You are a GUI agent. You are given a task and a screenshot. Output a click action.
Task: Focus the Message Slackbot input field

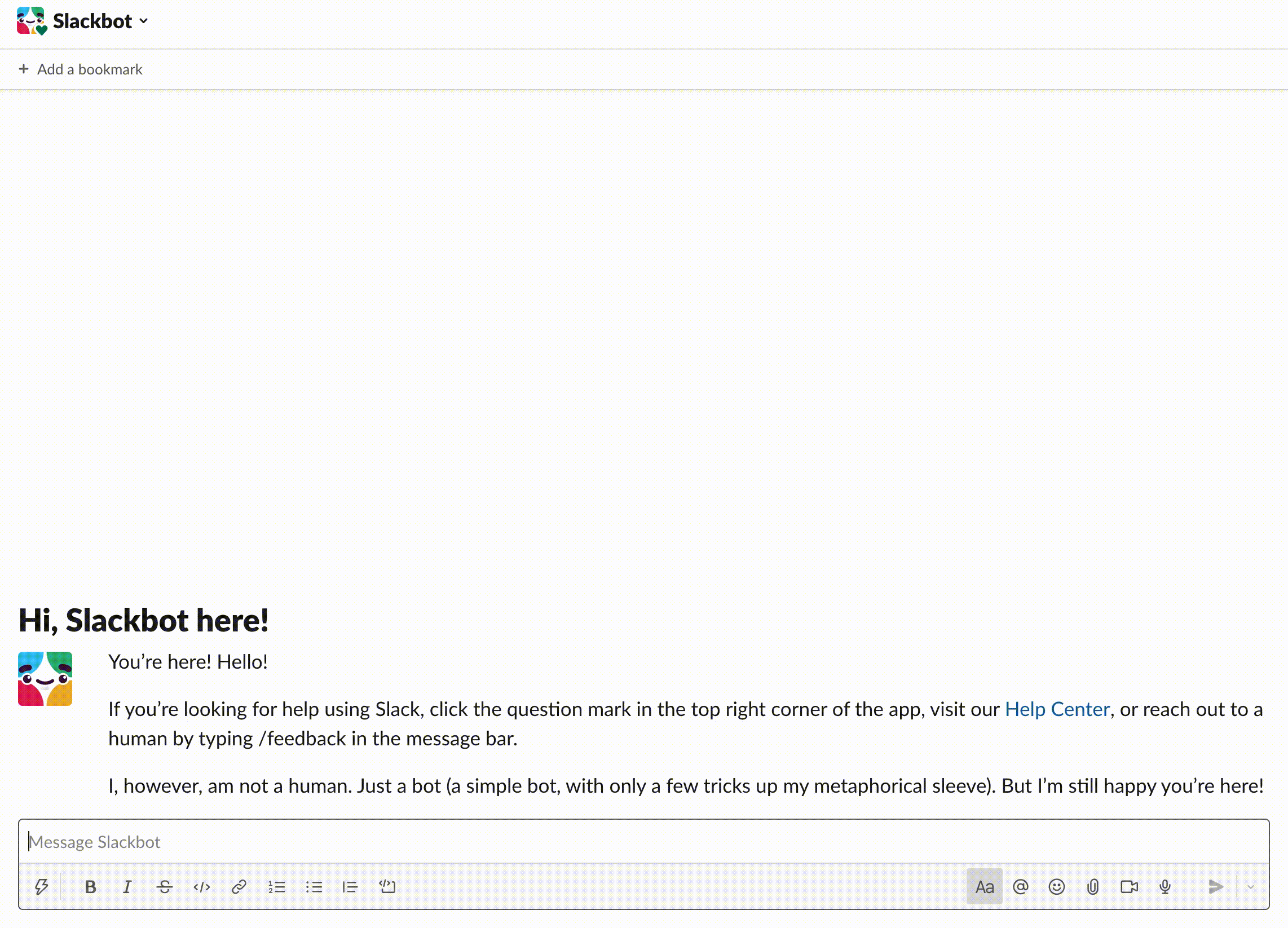(x=643, y=842)
